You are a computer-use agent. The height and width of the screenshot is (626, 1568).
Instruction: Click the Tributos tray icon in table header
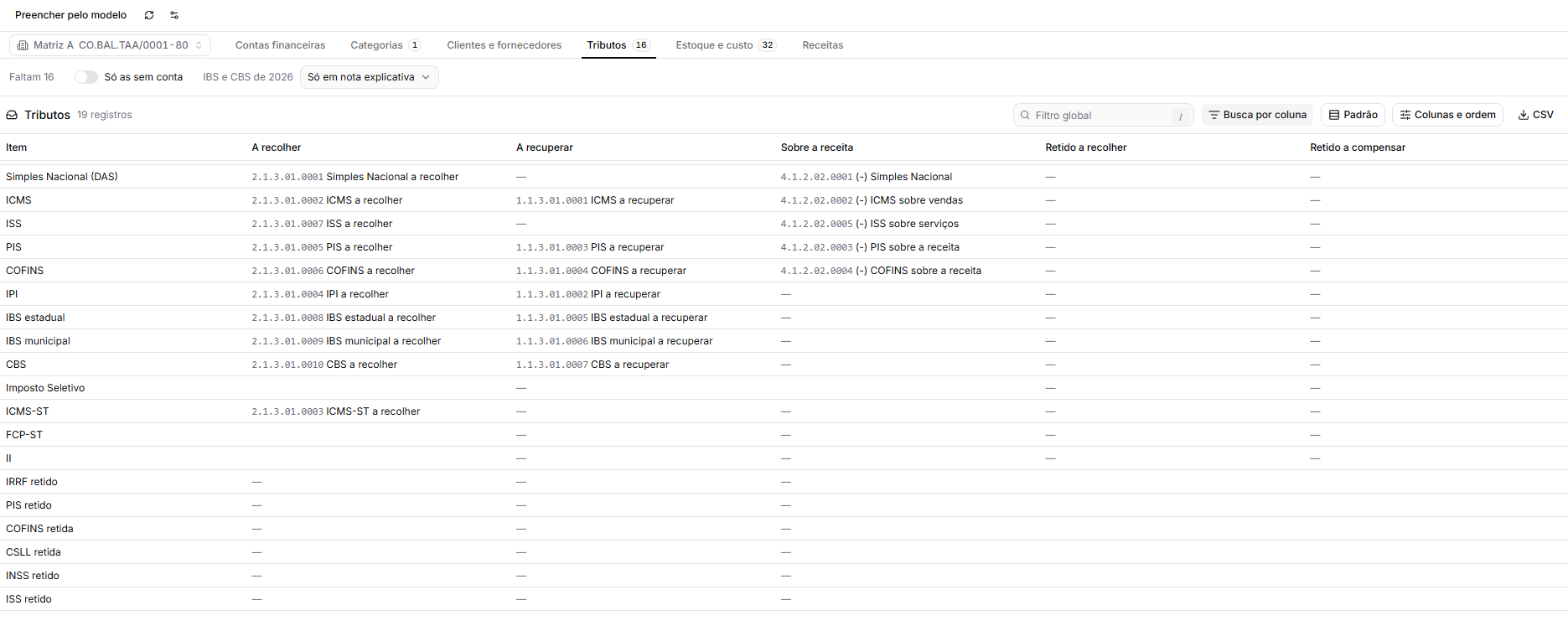pos(12,115)
